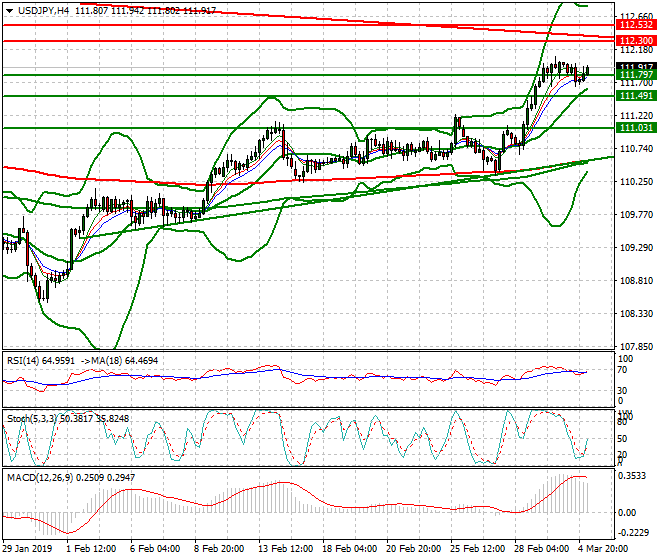Screen dimensions: 660x560
Task: Click the Stochastic scale level 50
Action: coord(622,439)
